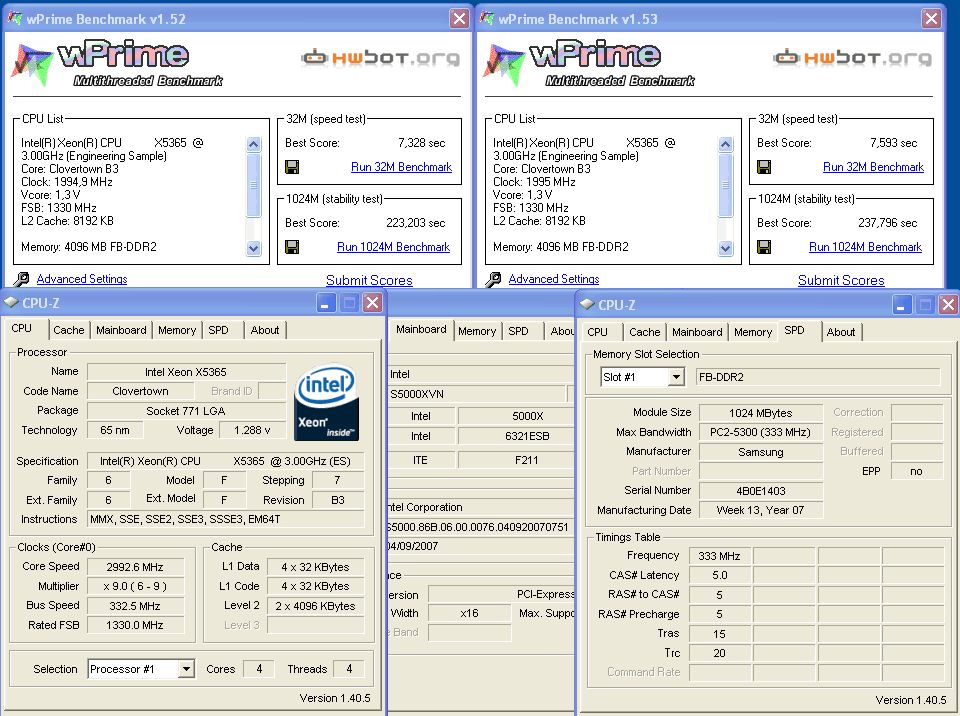Click the Serial Number 4B0E1403 field

point(760,491)
